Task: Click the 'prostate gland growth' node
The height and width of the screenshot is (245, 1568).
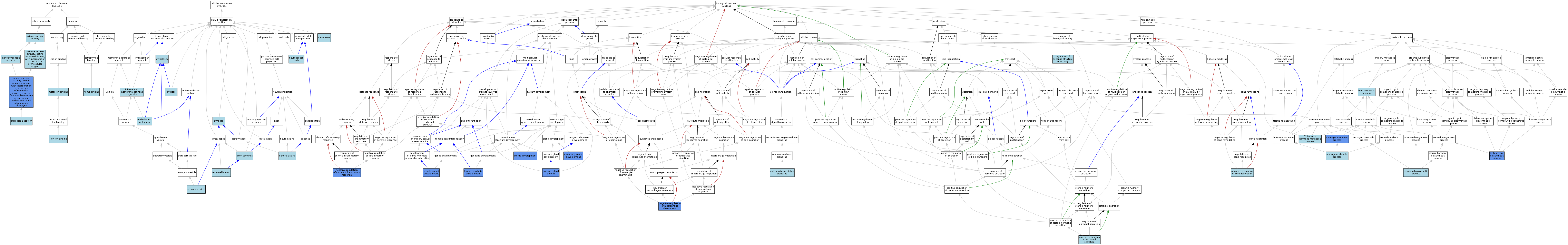Action: click(551, 173)
